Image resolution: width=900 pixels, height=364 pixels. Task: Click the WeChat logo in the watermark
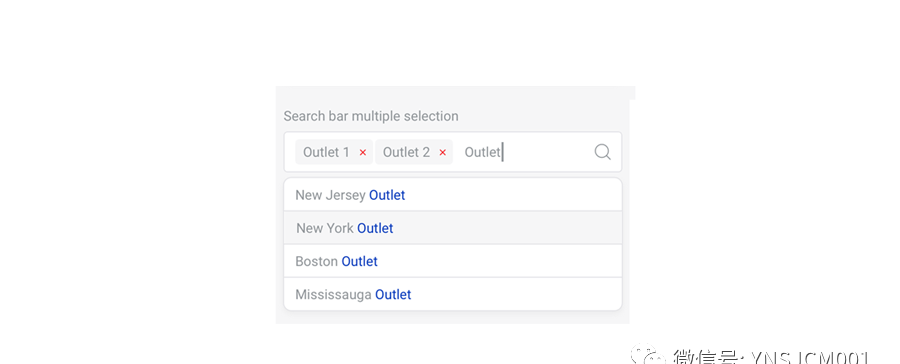point(647,356)
